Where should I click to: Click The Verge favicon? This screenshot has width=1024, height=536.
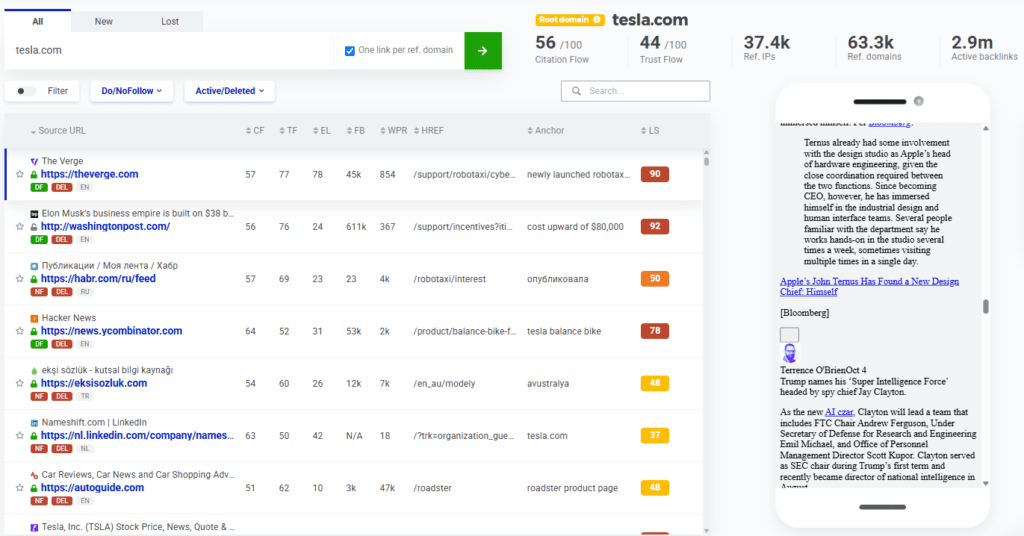pyautogui.click(x=34, y=161)
